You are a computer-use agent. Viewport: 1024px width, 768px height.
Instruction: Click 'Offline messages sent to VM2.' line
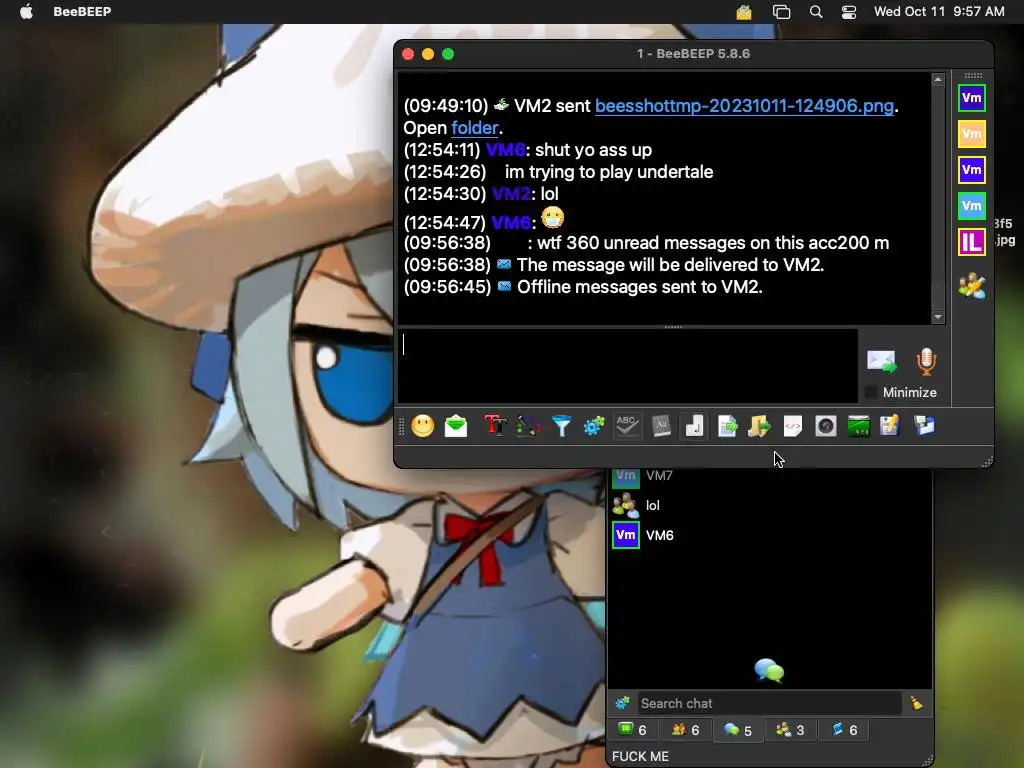click(x=640, y=287)
